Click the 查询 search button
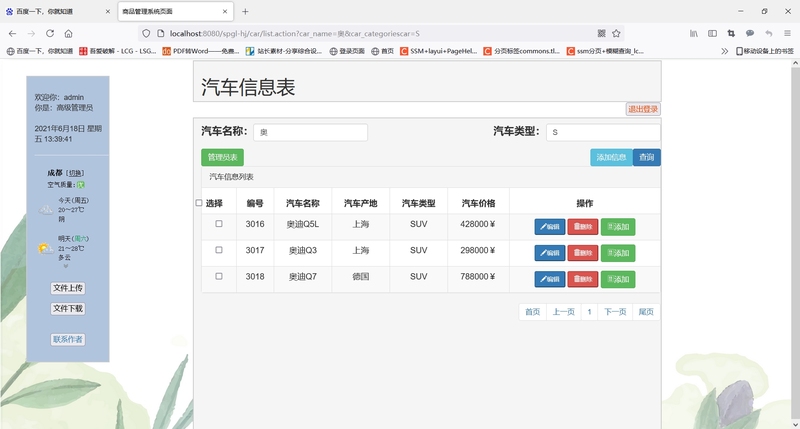 (x=647, y=157)
